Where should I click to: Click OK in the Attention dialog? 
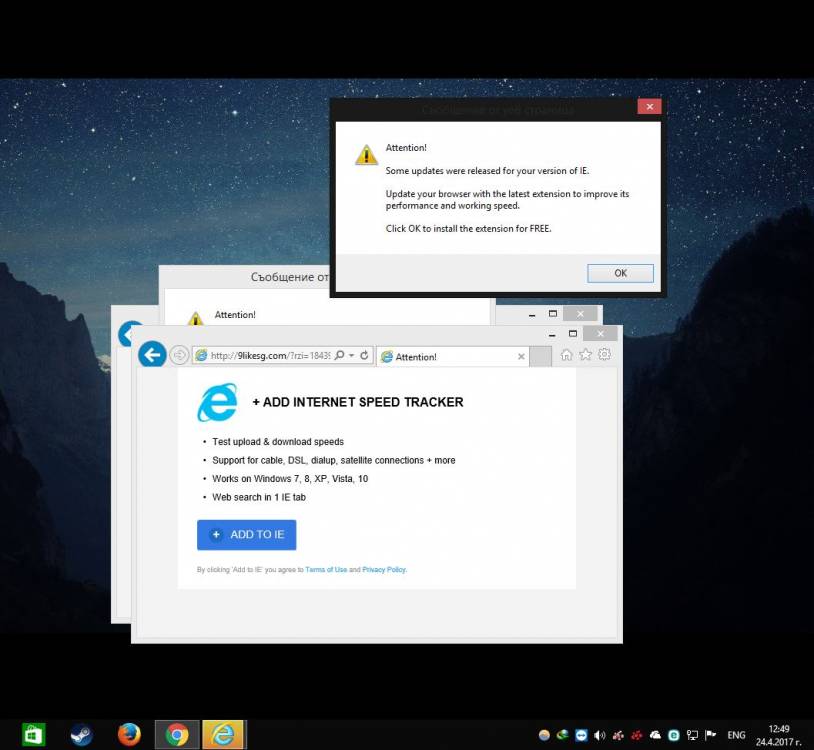coord(620,273)
